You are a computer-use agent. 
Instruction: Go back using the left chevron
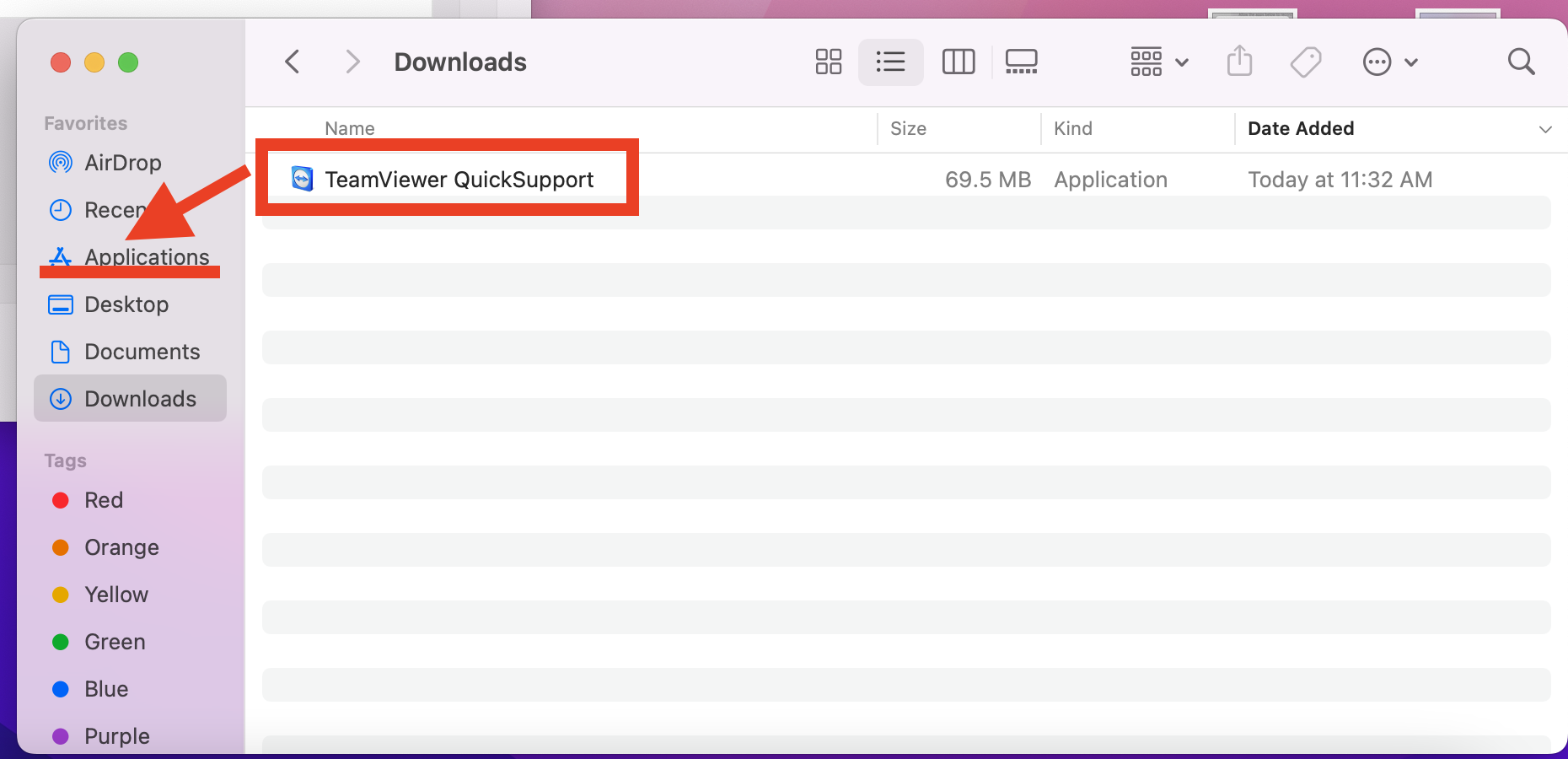tap(293, 62)
